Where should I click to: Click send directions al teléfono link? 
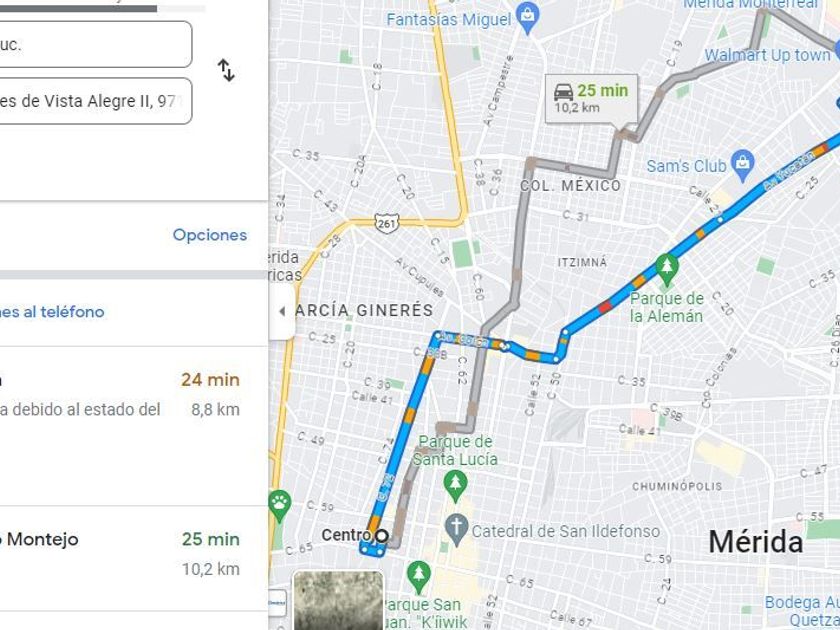(52, 312)
